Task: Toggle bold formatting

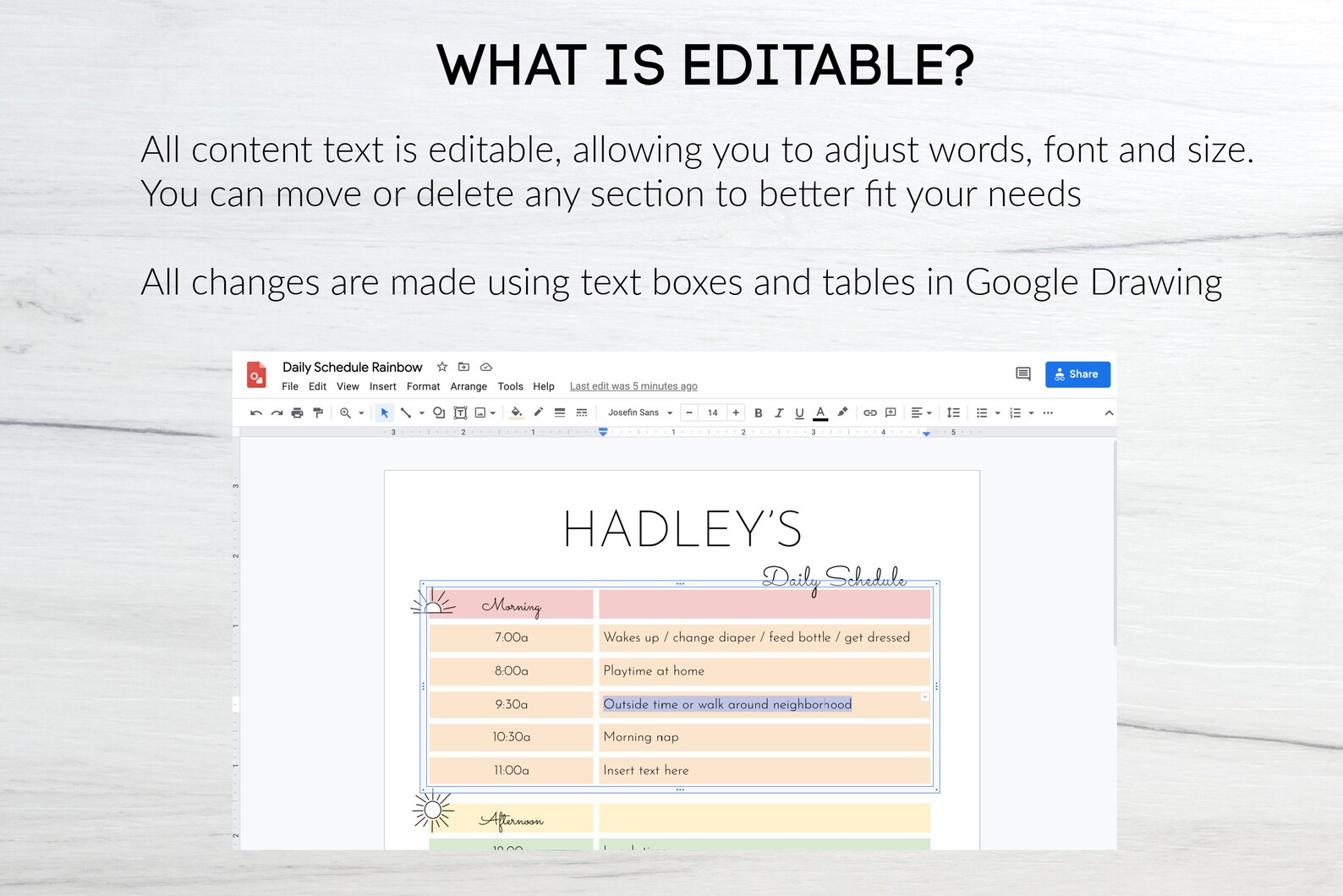Action: [x=759, y=412]
